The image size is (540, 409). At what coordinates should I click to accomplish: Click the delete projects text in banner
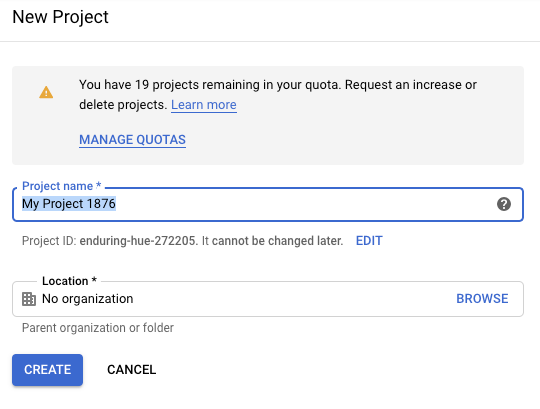[123, 105]
